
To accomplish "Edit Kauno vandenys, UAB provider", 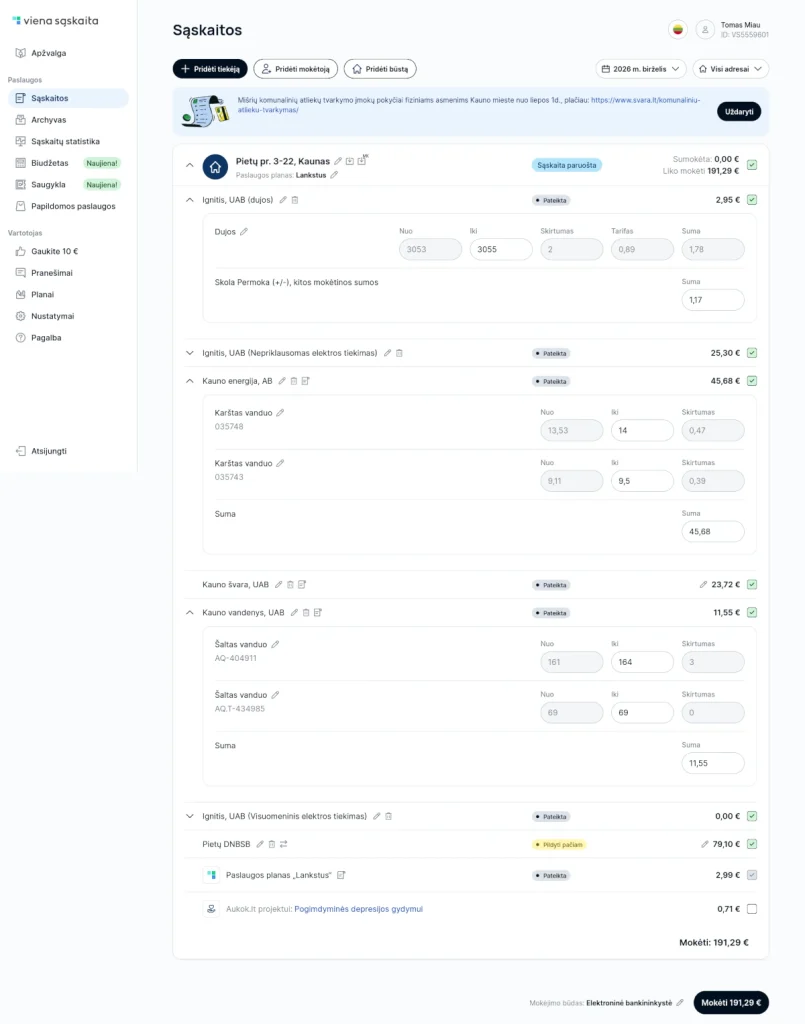I will pyautogui.click(x=294, y=613).
